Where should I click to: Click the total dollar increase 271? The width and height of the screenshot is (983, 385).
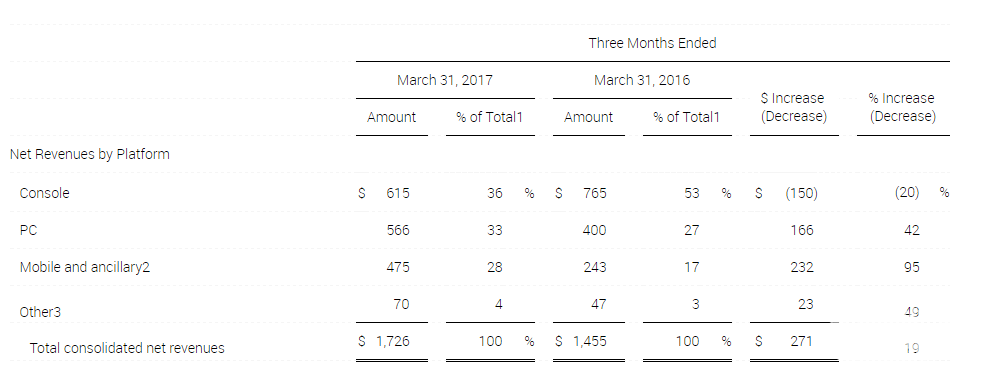tap(801, 341)
